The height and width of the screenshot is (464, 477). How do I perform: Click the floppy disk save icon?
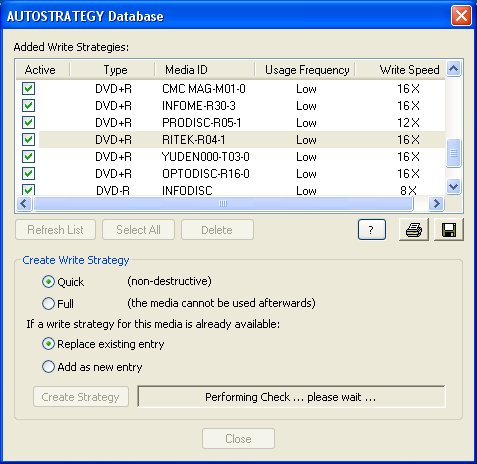point(449,230)
